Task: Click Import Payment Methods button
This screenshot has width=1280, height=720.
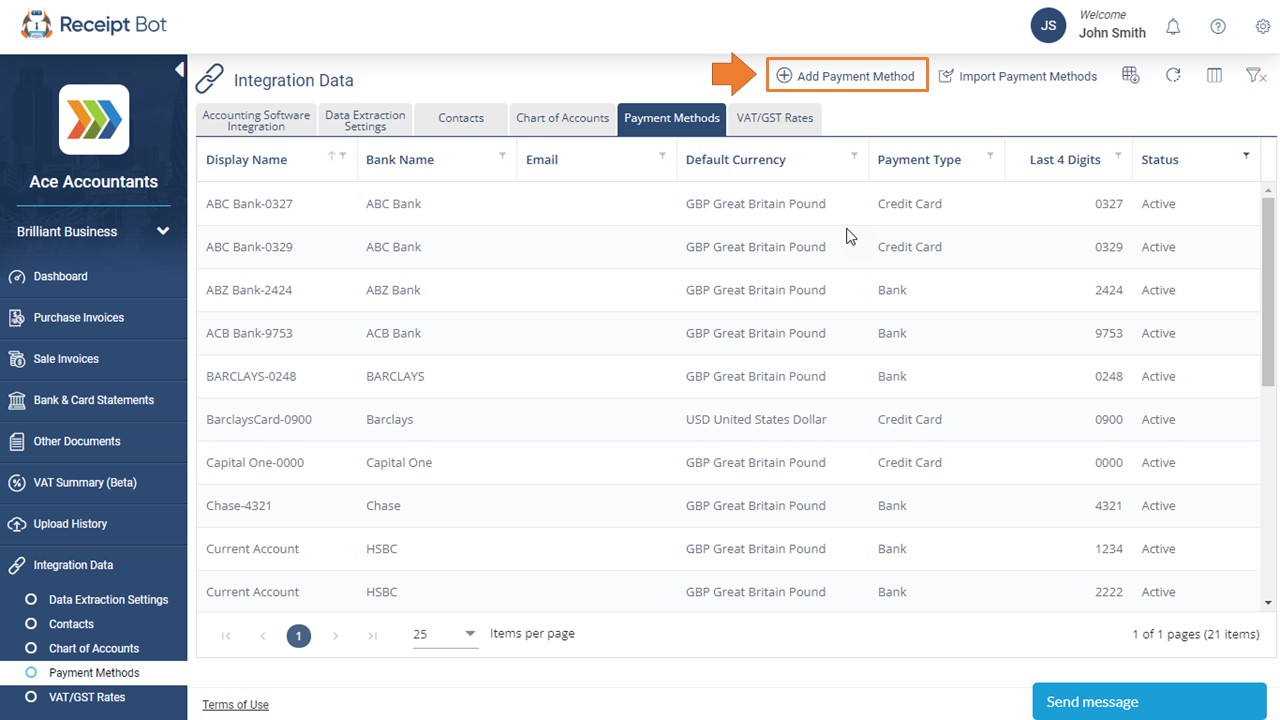Action: pos(1018,76)
